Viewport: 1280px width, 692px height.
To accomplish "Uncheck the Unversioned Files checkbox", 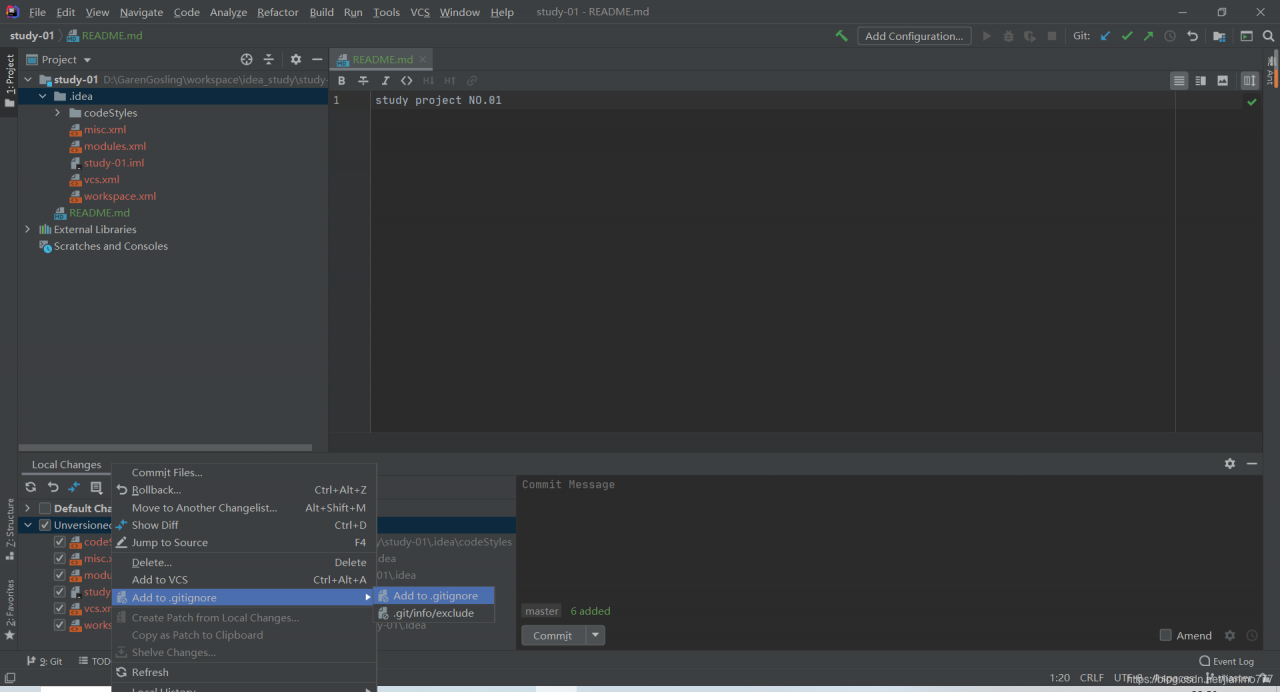I will 44,525.
